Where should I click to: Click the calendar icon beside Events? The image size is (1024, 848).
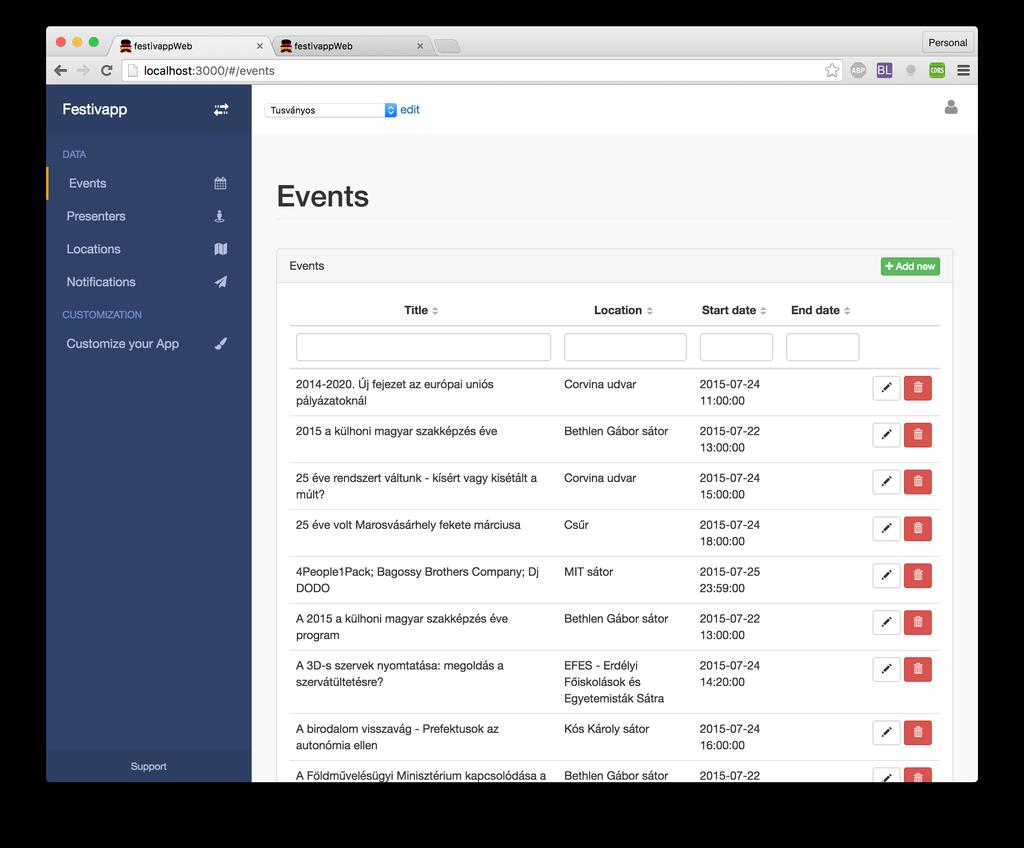tap(220, 184)
